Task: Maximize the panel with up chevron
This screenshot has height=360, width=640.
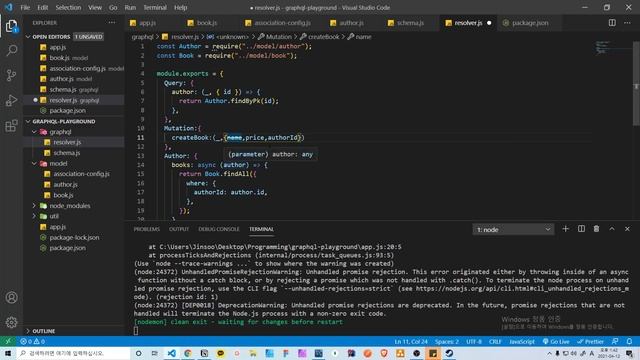Action: click(x=612, y=229)
